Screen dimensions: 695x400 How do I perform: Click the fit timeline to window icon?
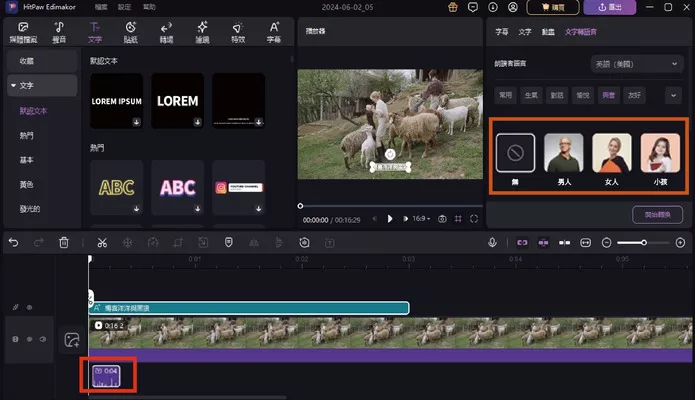586,243
